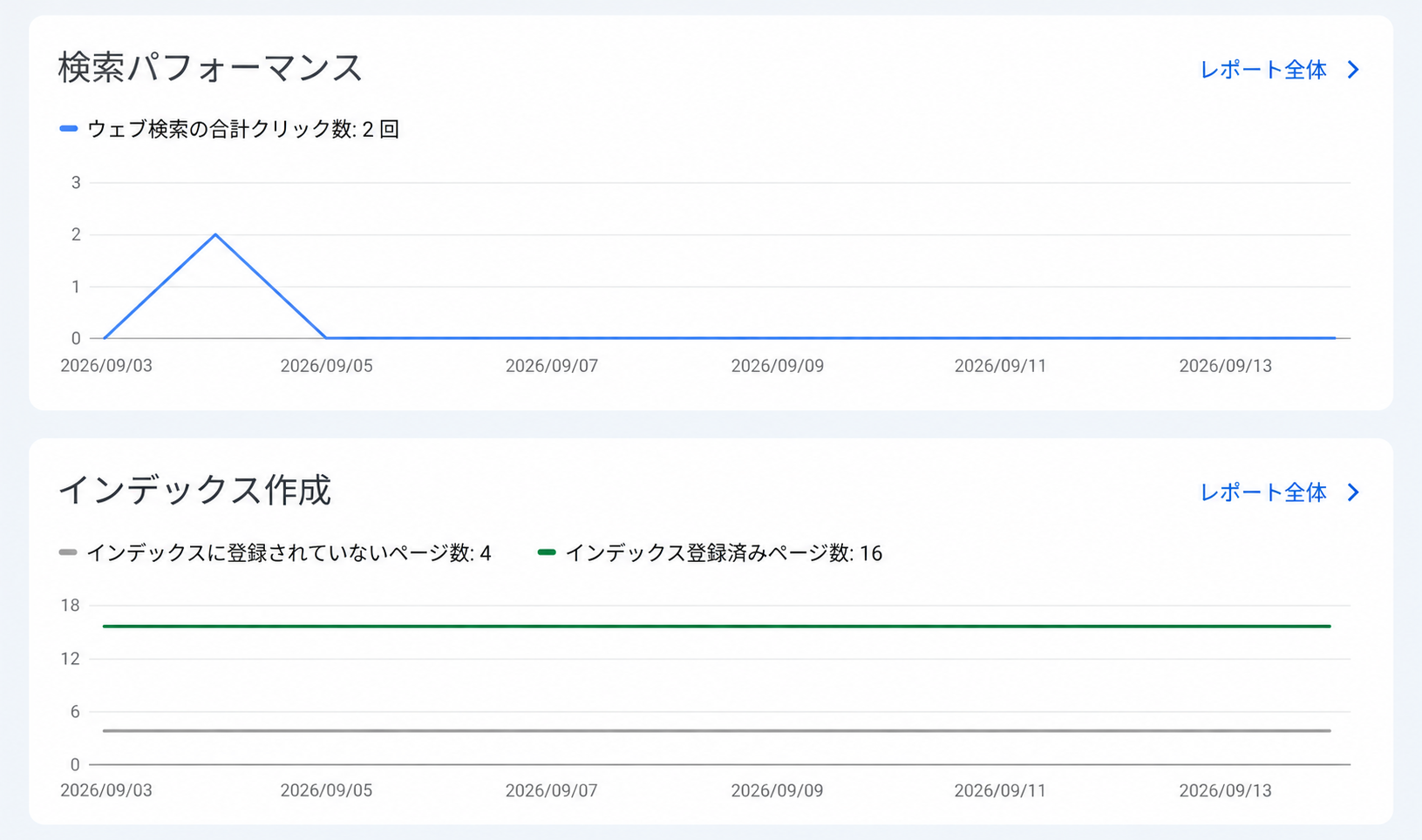Screen dimensions: 1422x840
Task: Click y-axis value 6 on indexing chart
Action: (75, 712)
